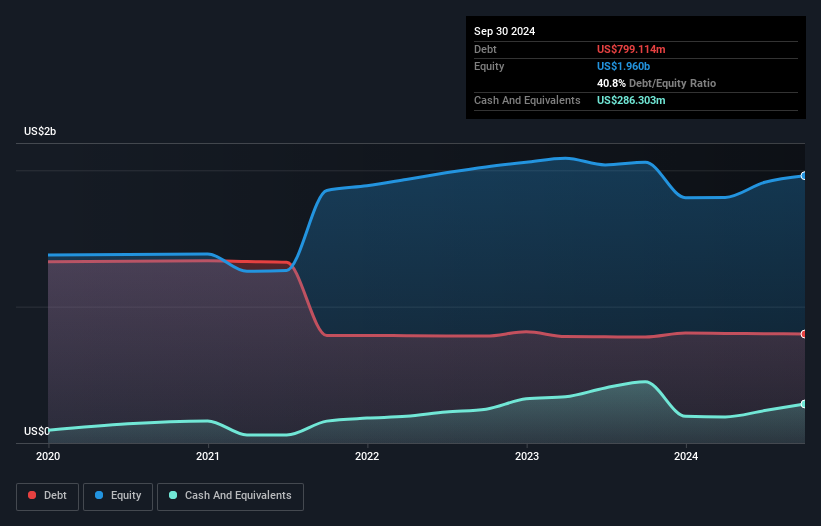Screen dimensions: 821x526
Task: Click the 2022 axis label
Action: tap(367, 456)
